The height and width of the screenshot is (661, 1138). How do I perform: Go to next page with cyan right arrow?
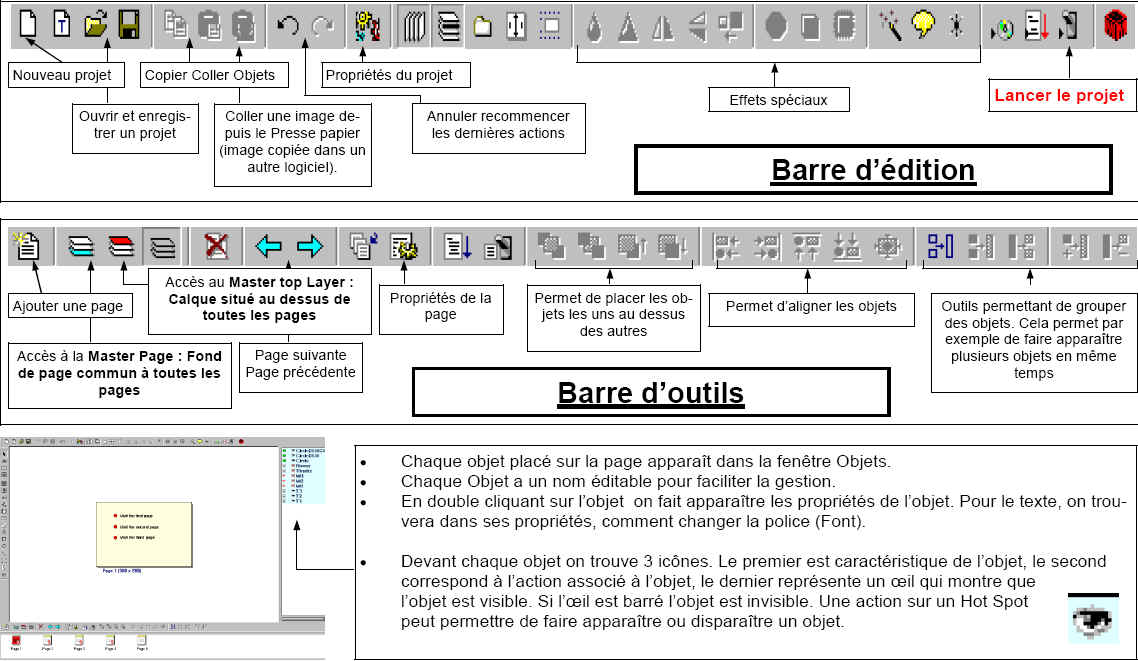[x=310, y=247]
